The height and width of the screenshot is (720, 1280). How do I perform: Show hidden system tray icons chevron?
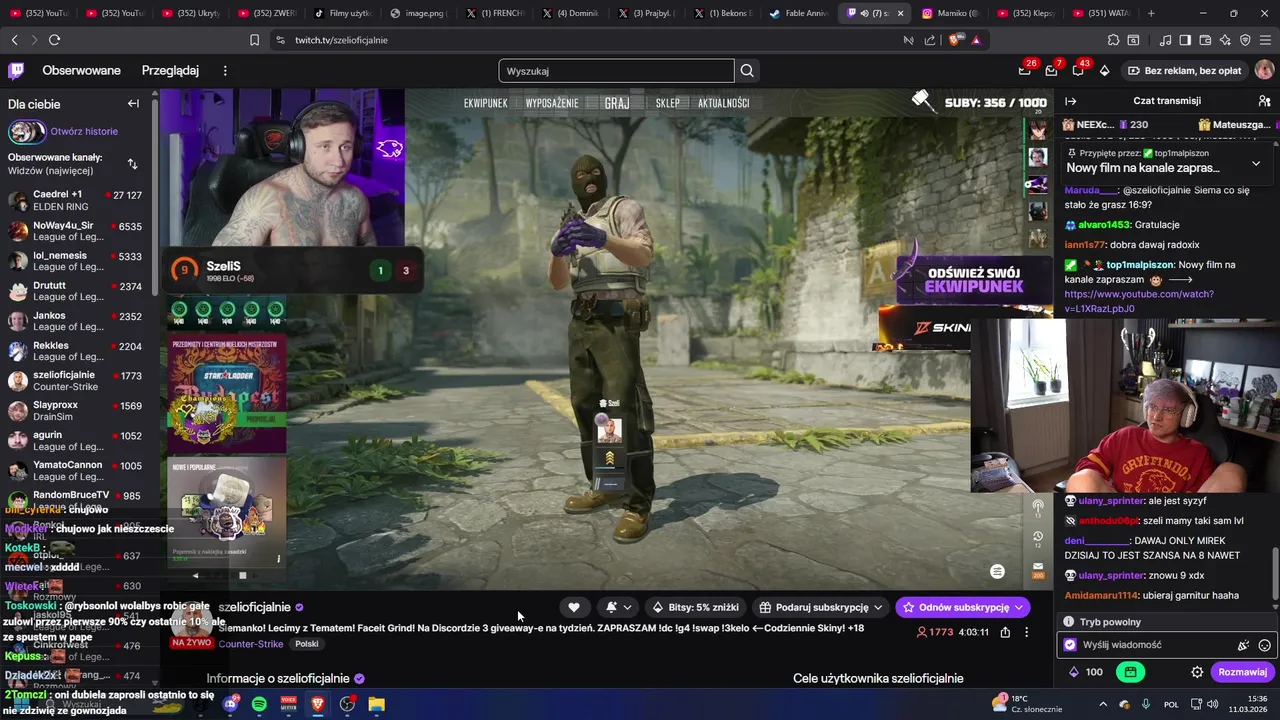pos(1103,704)
